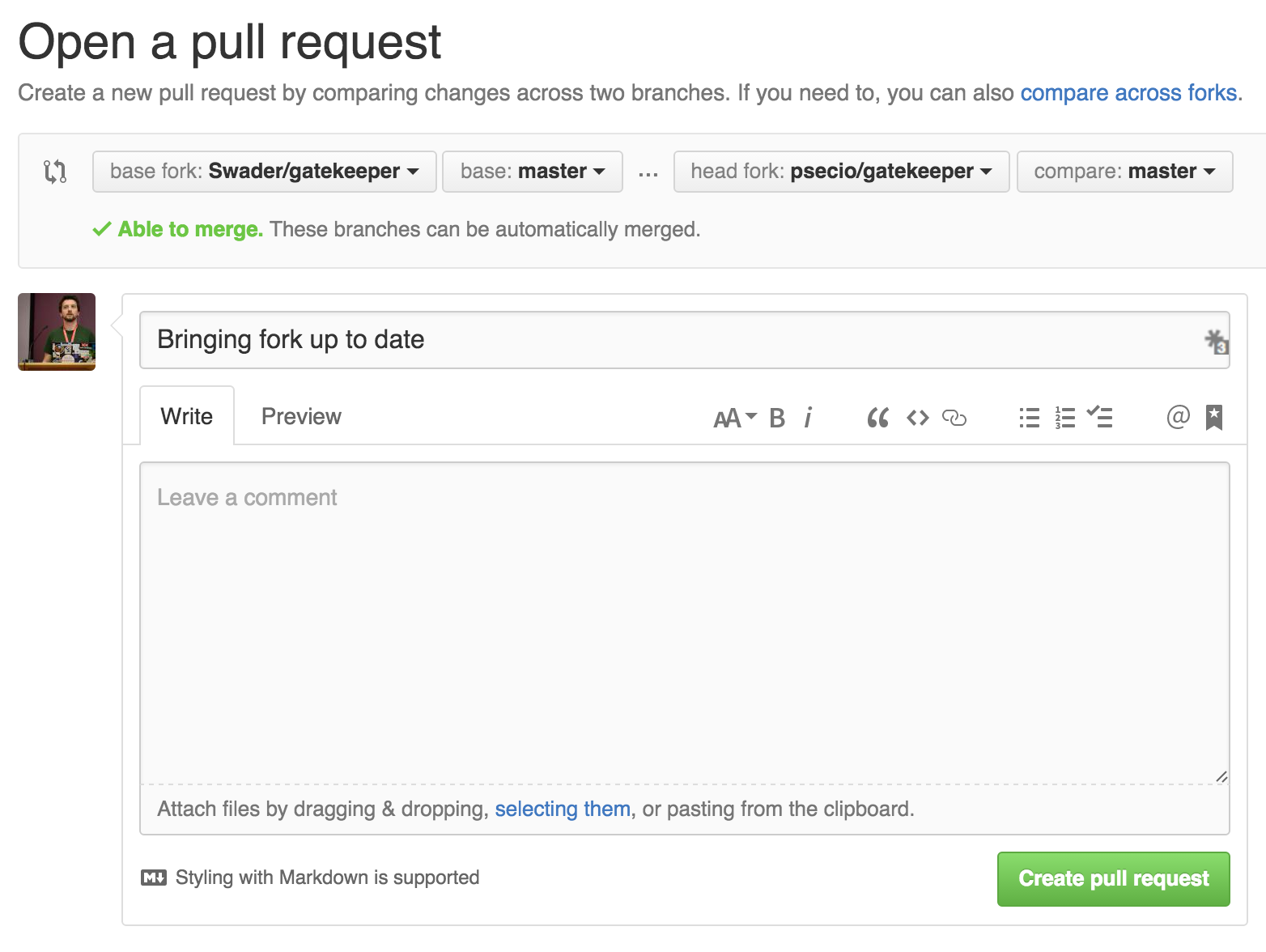This screenshot has height=952, width=1266.
Task: Add a task list with the checklist icon
Action: click(x=1100, y=418)
